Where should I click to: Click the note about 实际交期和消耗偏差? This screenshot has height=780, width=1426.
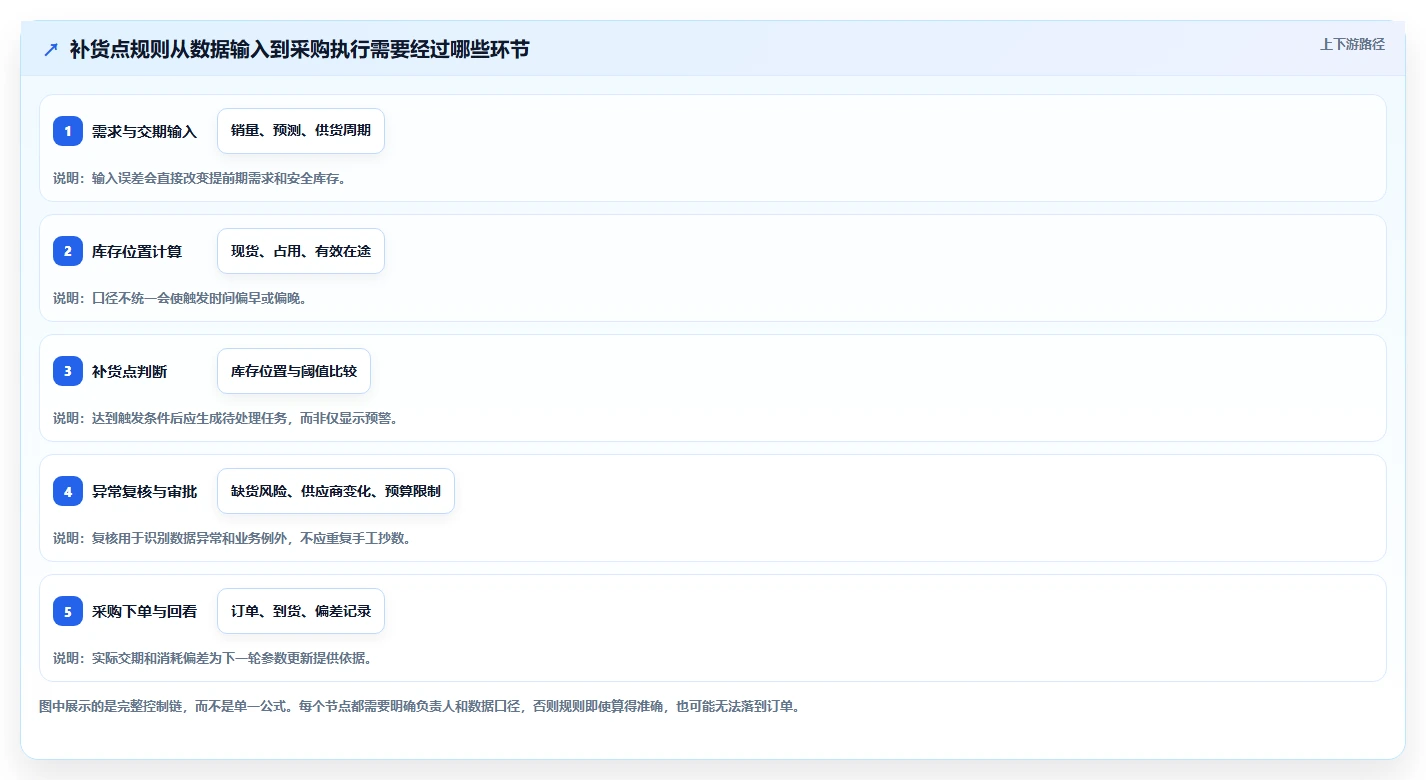point(212,658)
